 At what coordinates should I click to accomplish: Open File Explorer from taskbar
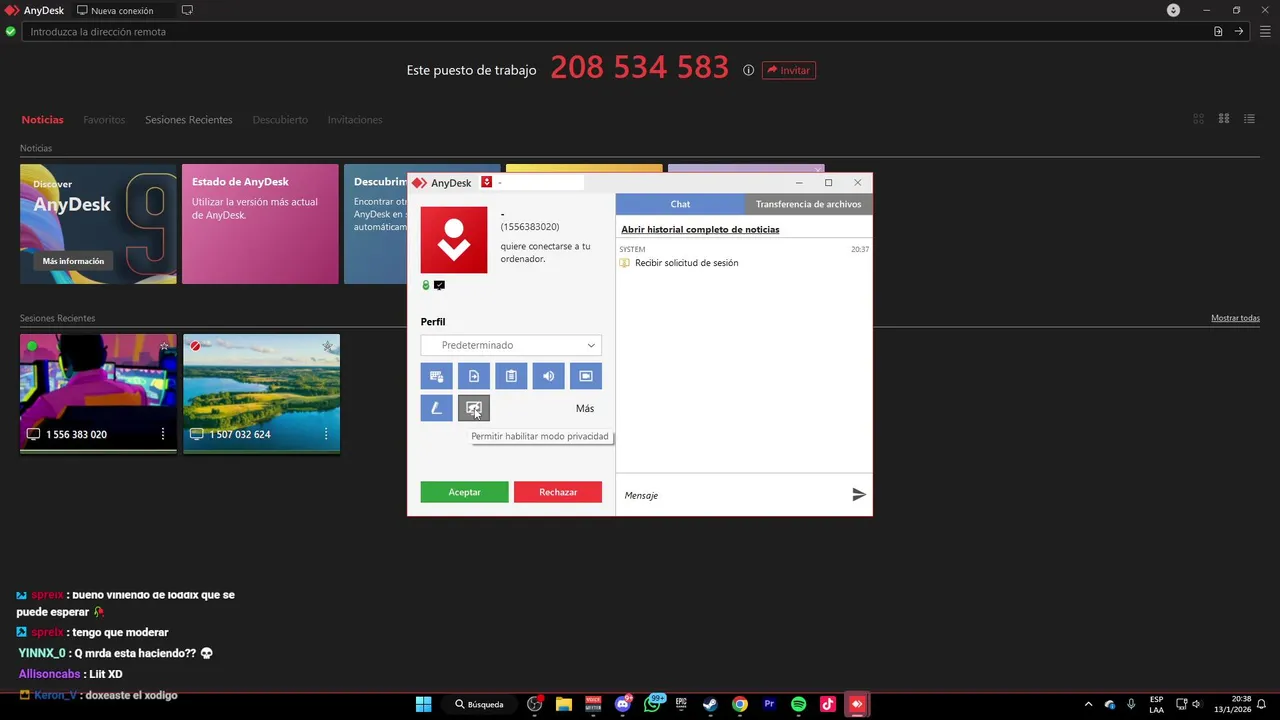[563, 704]
